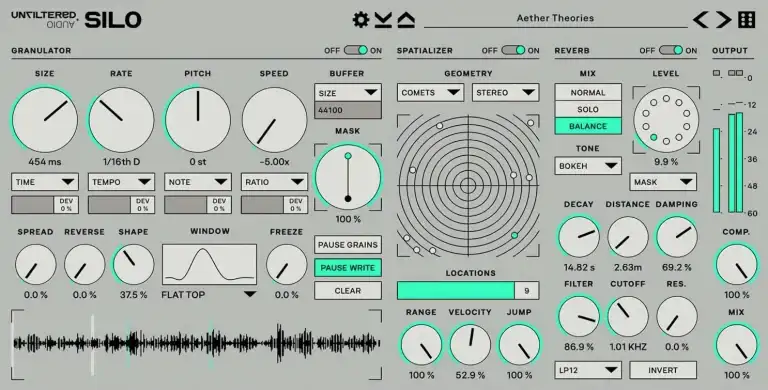The height and width of the screenshot is (390, 768).
Task: Click the Locations count value 9
Action: [527, 291]
